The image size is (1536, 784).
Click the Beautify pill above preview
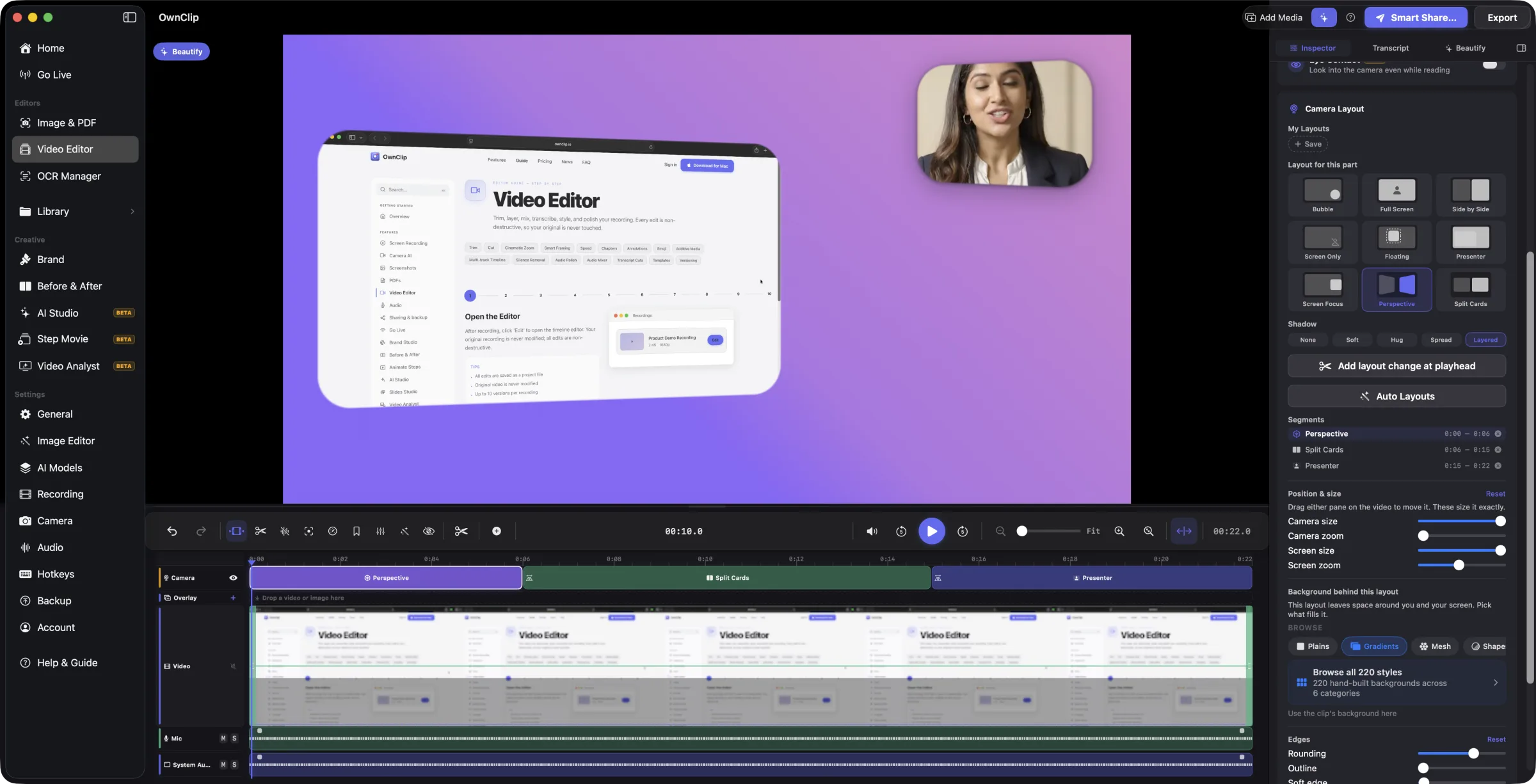pos(181,51)
